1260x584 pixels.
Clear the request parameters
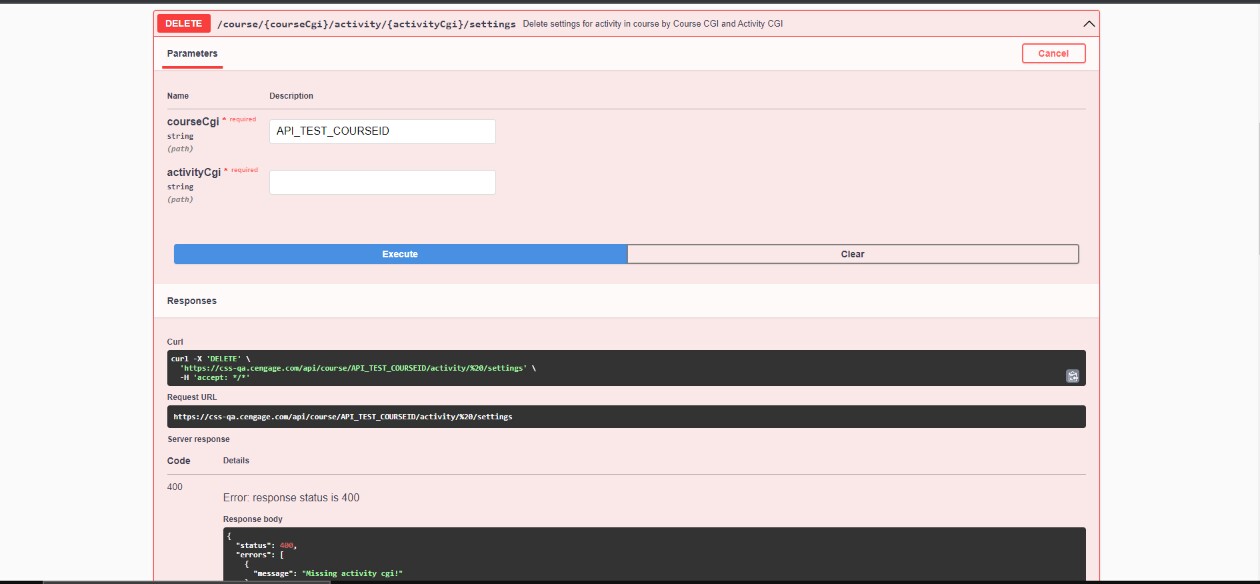852,253
